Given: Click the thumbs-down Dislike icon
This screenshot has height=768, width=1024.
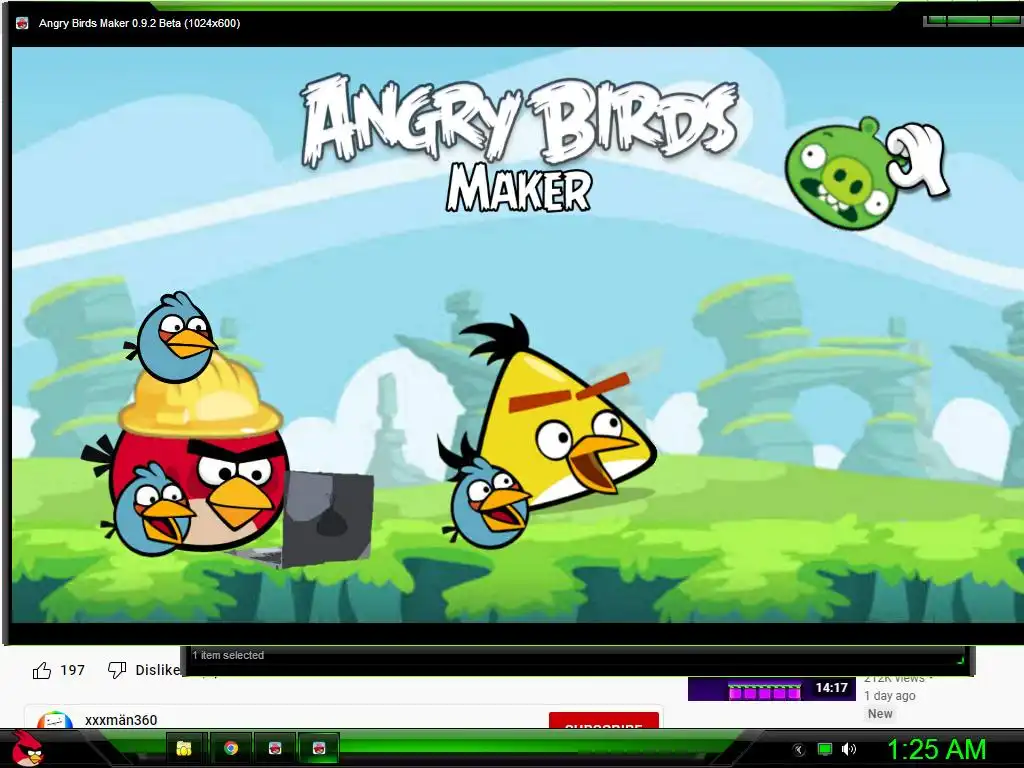Looking at the screenshot, I should click(x=117, y=670).
